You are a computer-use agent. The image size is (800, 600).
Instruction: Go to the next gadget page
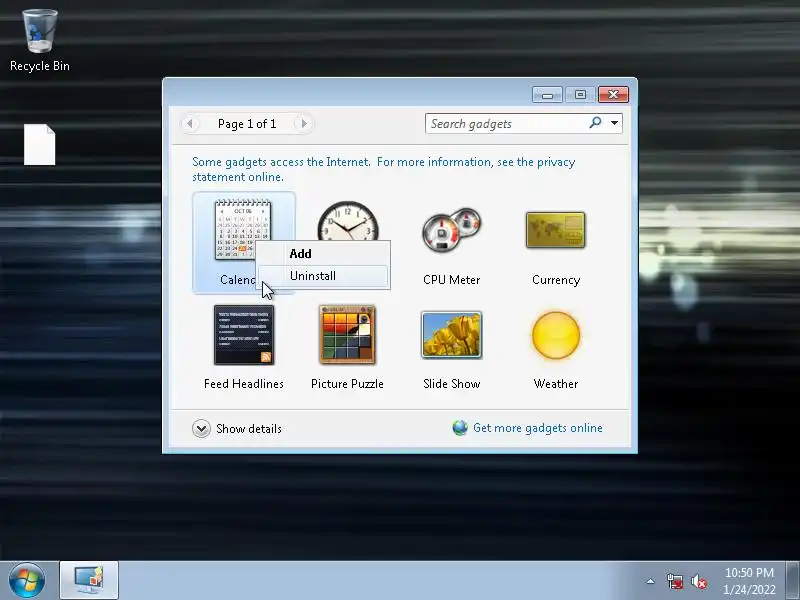[304, 123]
